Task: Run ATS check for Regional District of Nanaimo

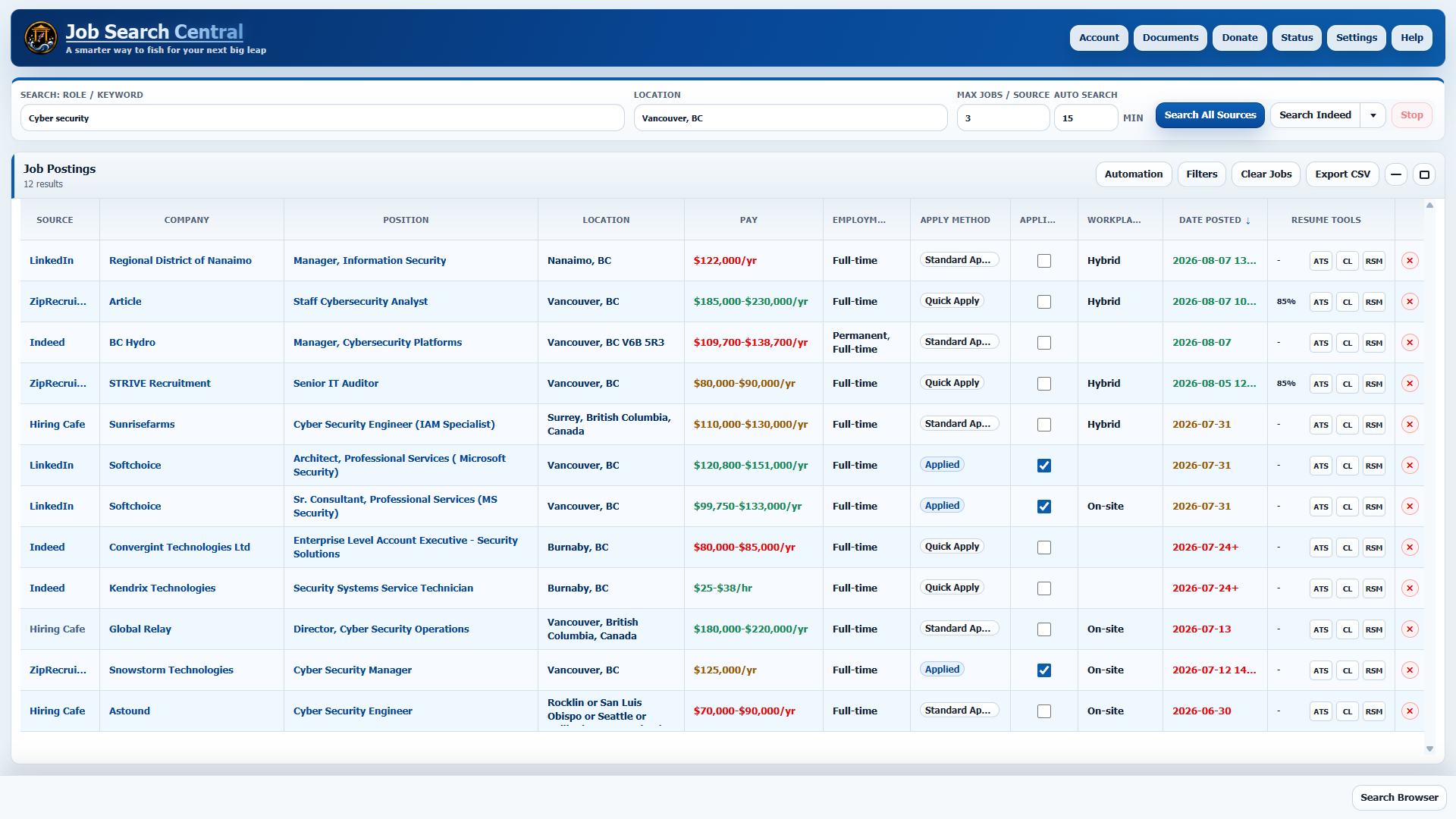Action: (x=1321, y=261)
